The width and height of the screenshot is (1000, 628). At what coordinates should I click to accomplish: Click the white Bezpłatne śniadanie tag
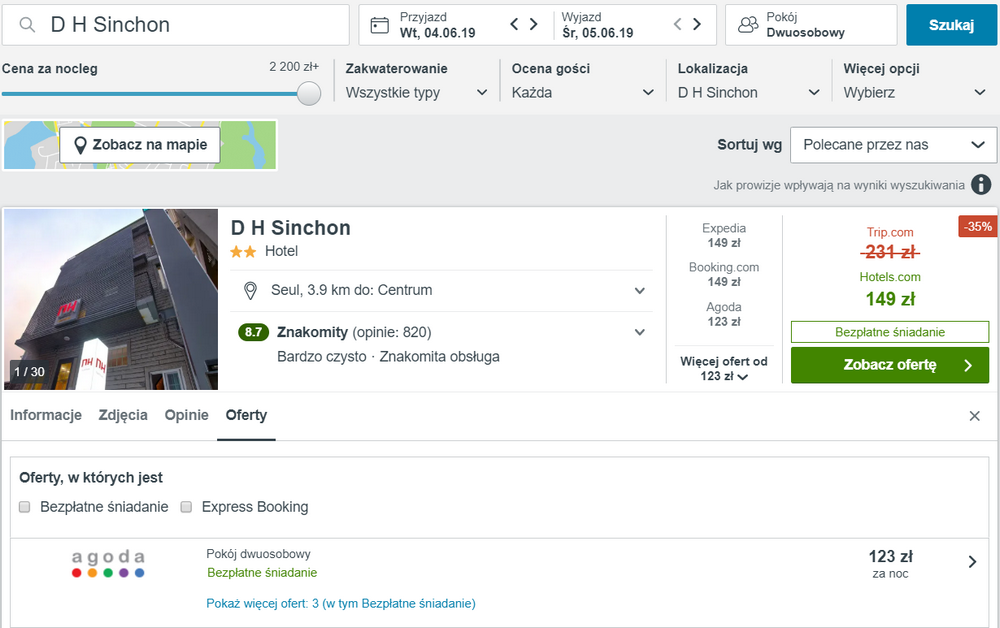890,332
